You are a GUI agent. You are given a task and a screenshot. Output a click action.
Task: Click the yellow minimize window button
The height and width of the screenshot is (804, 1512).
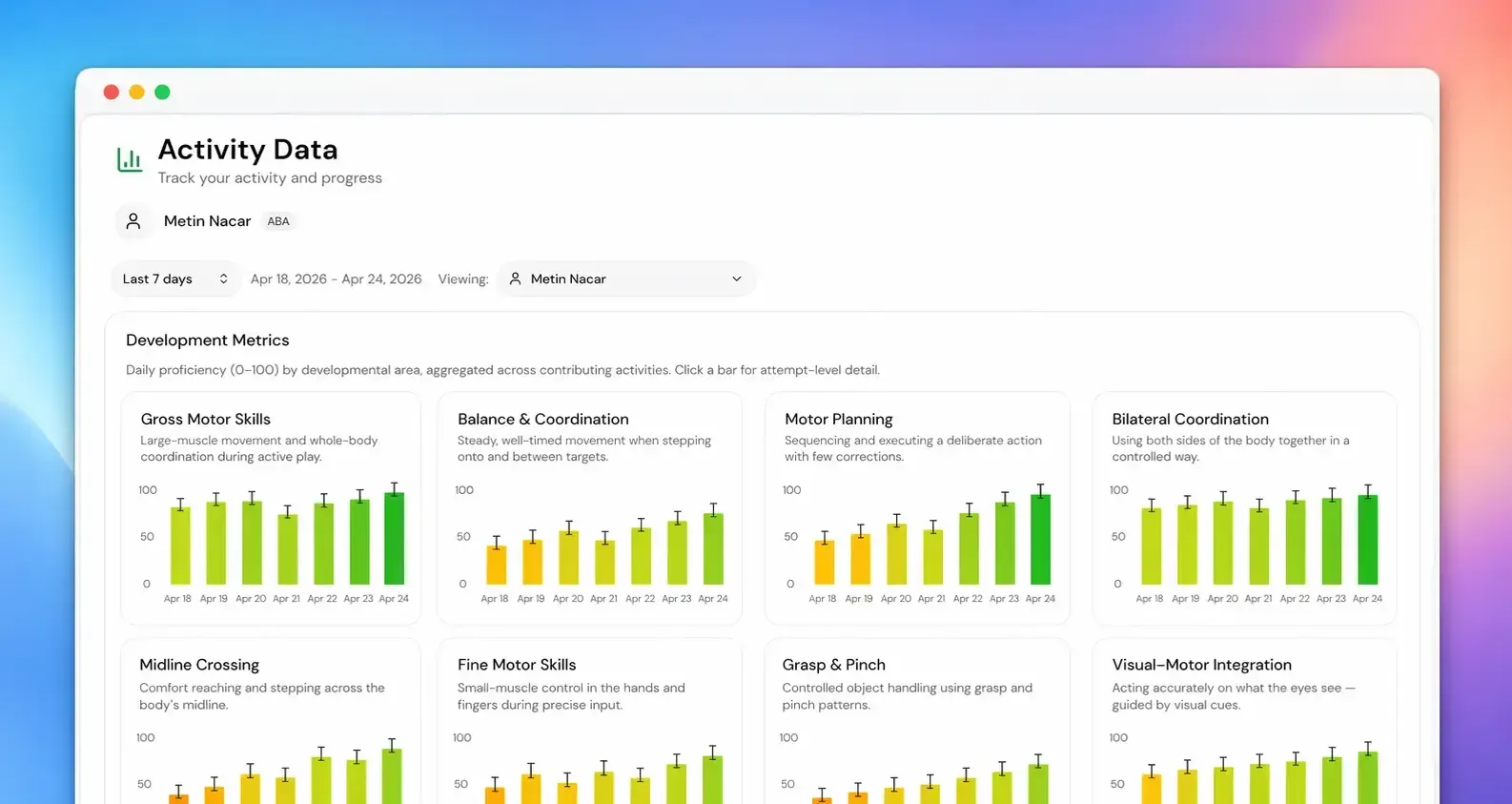click(x=136, y=92)
